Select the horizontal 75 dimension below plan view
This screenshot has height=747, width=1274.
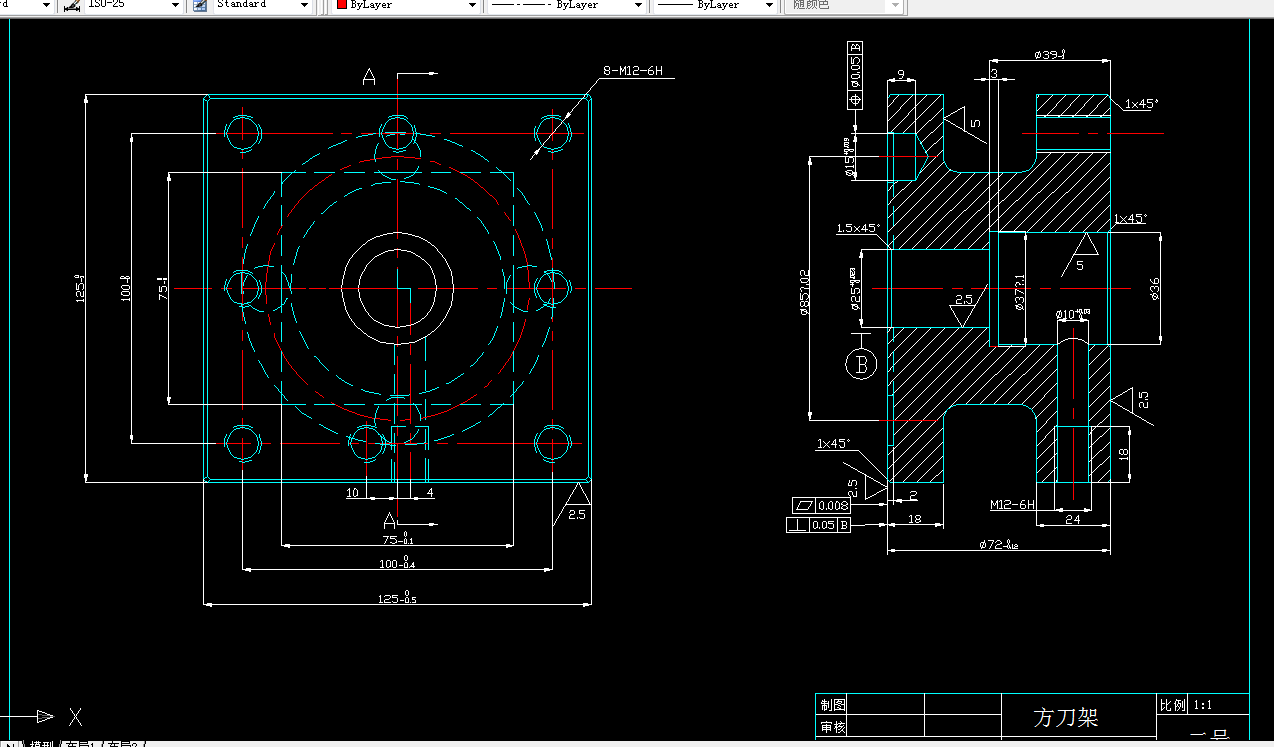point(397,539)
